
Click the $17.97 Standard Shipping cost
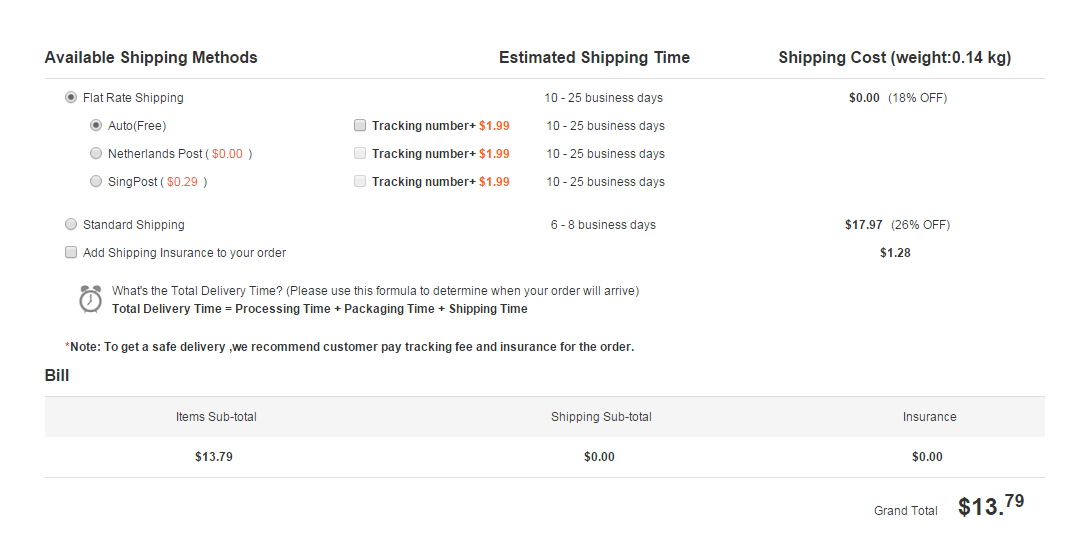864,224
